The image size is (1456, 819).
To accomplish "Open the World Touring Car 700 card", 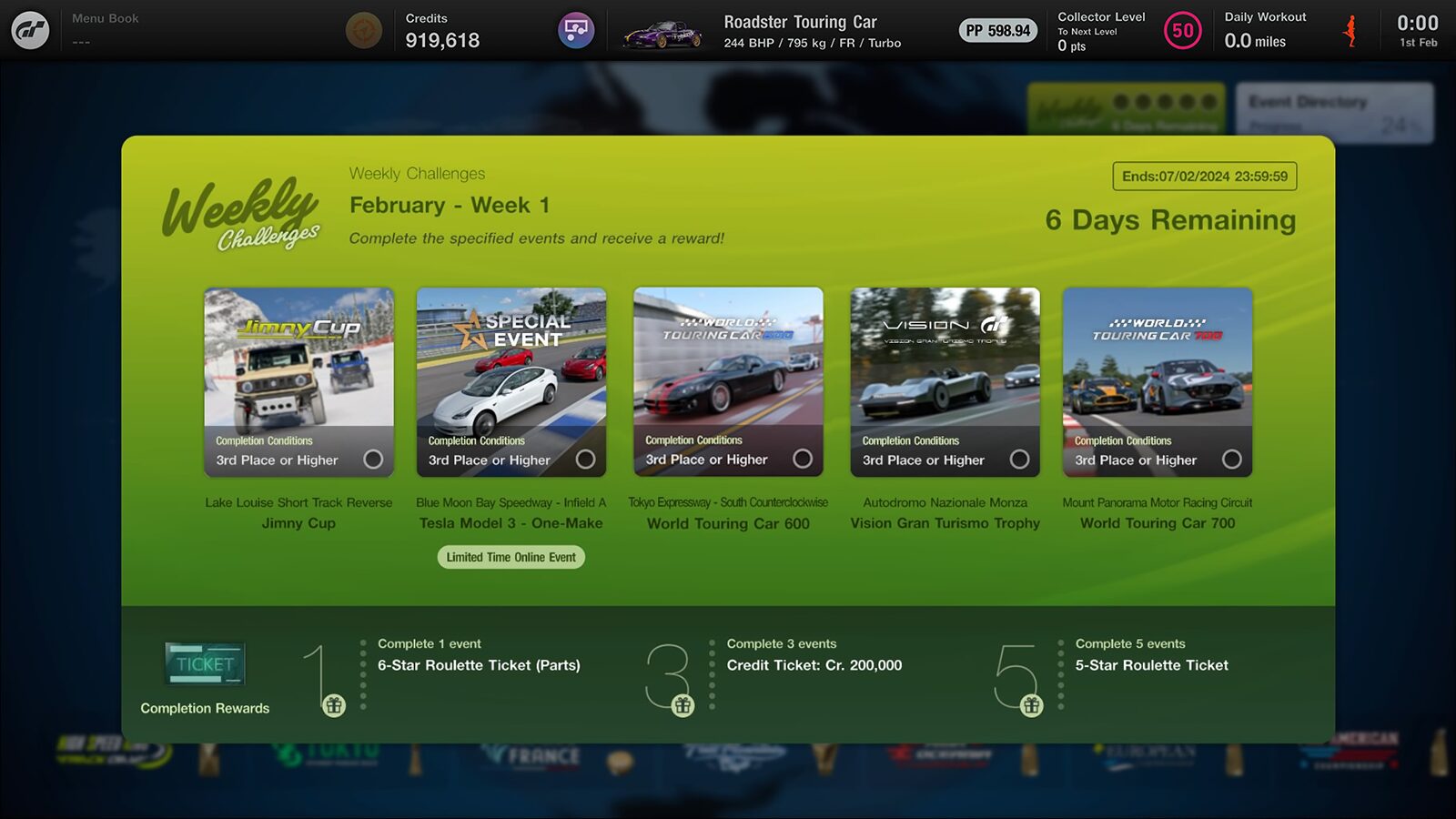I will tap(1158, 382).
